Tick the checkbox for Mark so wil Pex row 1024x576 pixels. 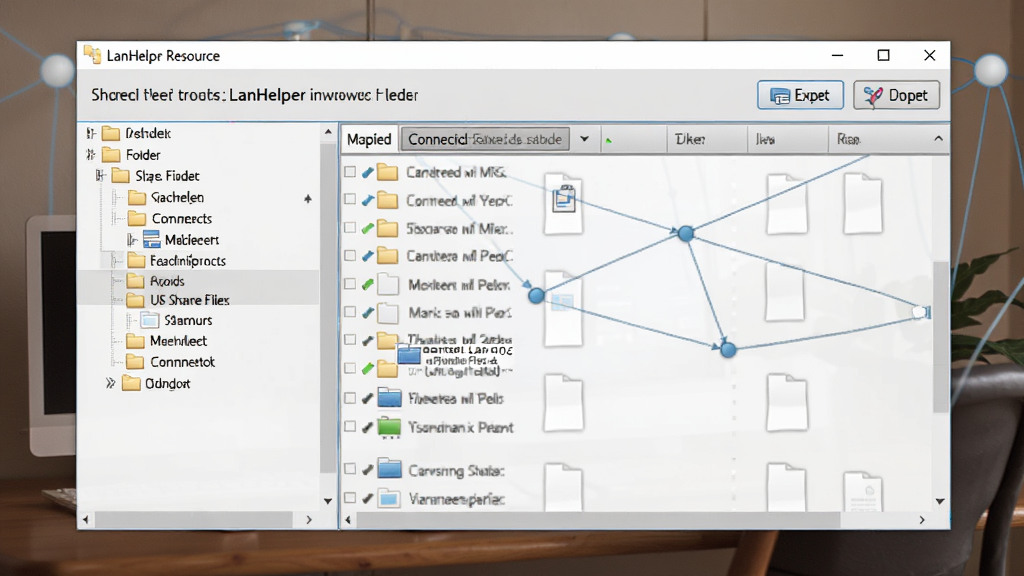tap(350, 312)
